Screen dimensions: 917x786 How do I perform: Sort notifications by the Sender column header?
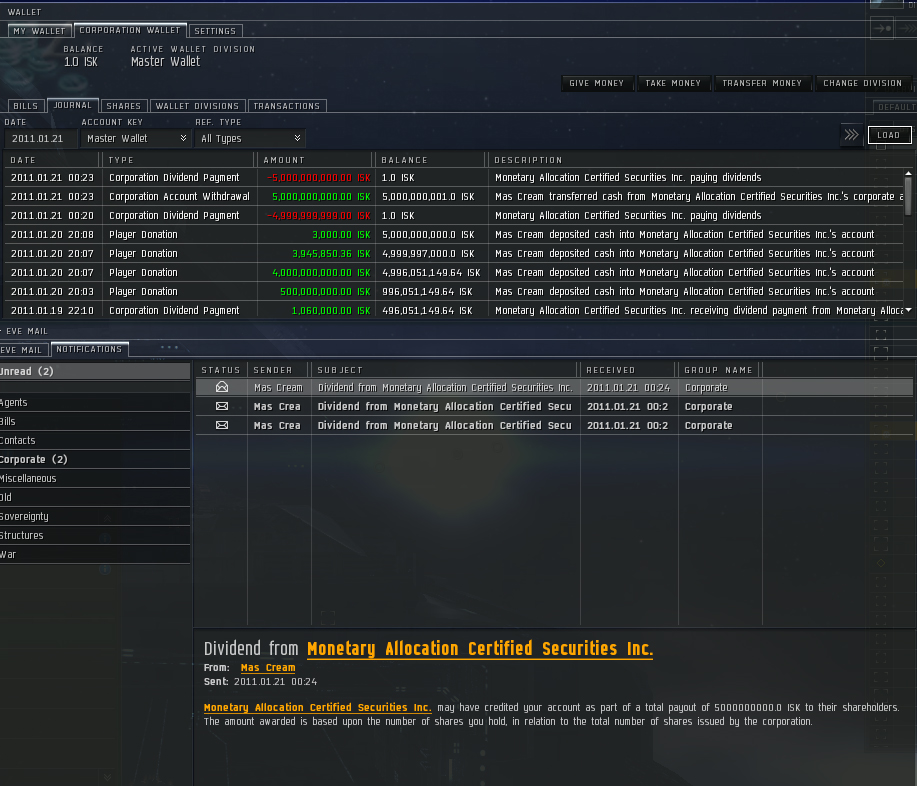[279, 370]
